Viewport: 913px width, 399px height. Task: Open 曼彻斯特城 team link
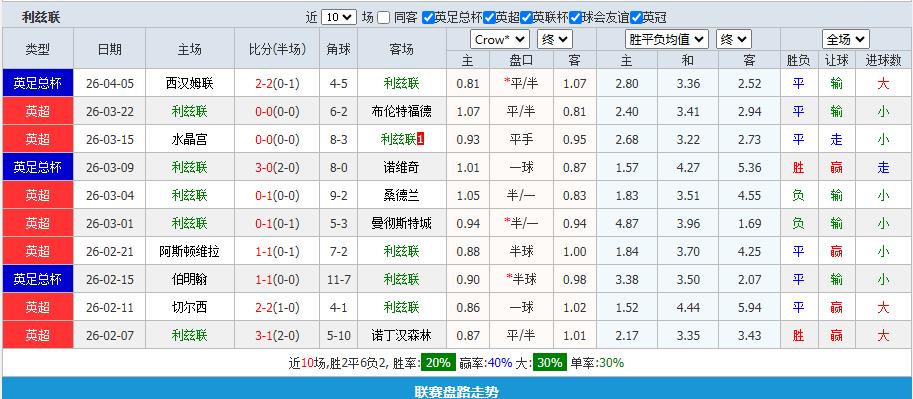[x=402, y=223]
